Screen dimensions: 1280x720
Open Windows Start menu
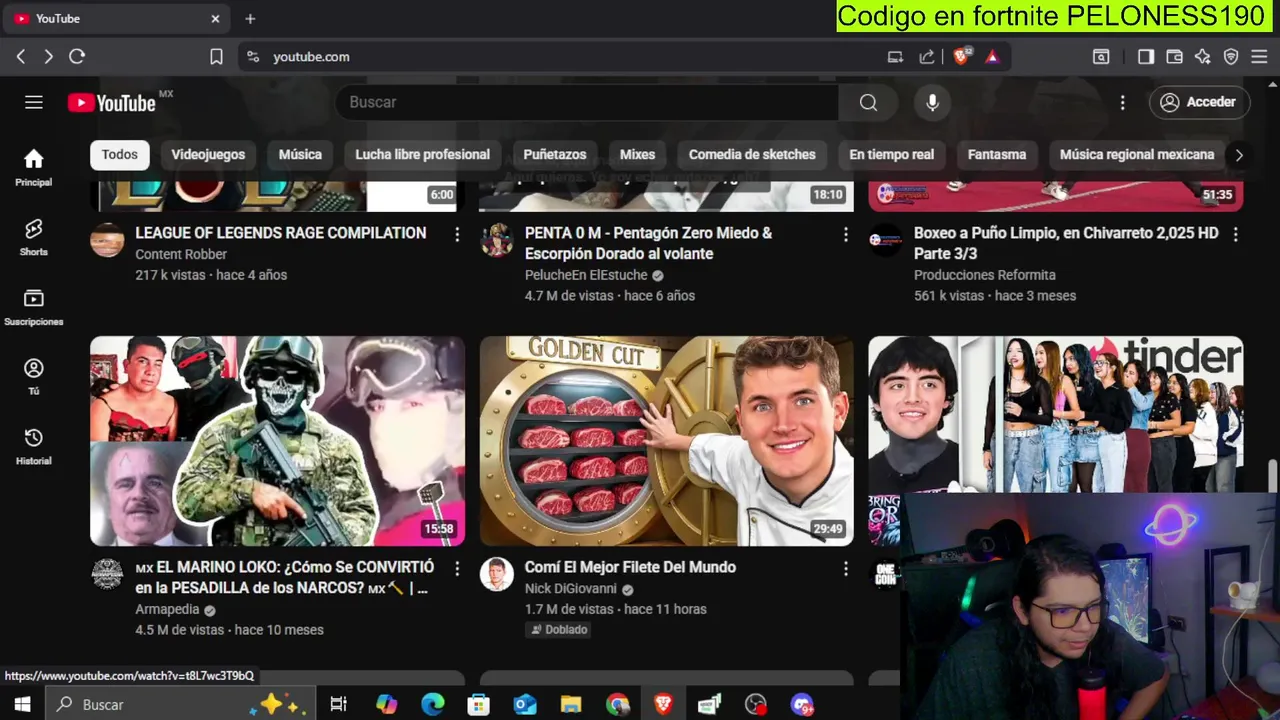point(22,704)
